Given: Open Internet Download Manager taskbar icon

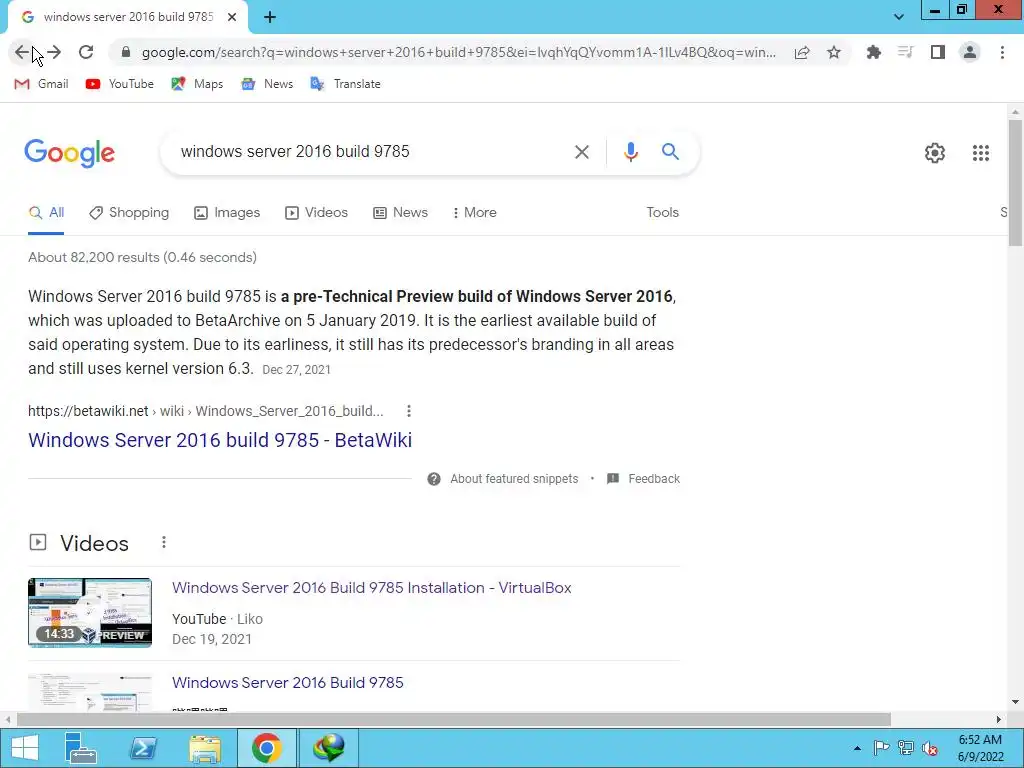Looking at the screenshot, I should (x=328, y=748).
